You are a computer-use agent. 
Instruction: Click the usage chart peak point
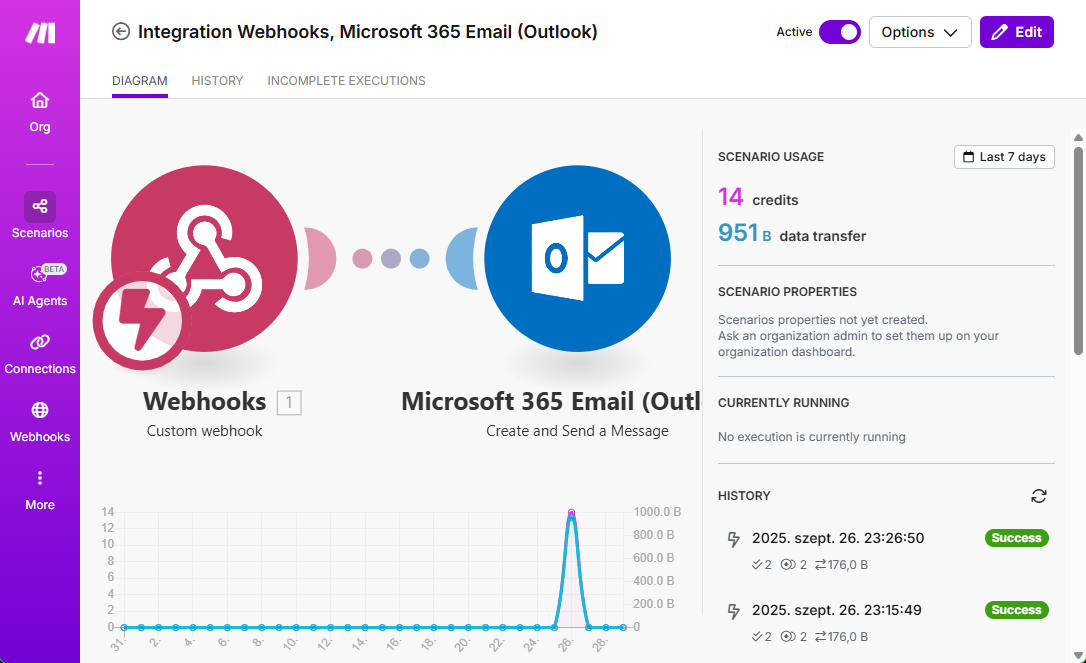click(x=571, y=513)
